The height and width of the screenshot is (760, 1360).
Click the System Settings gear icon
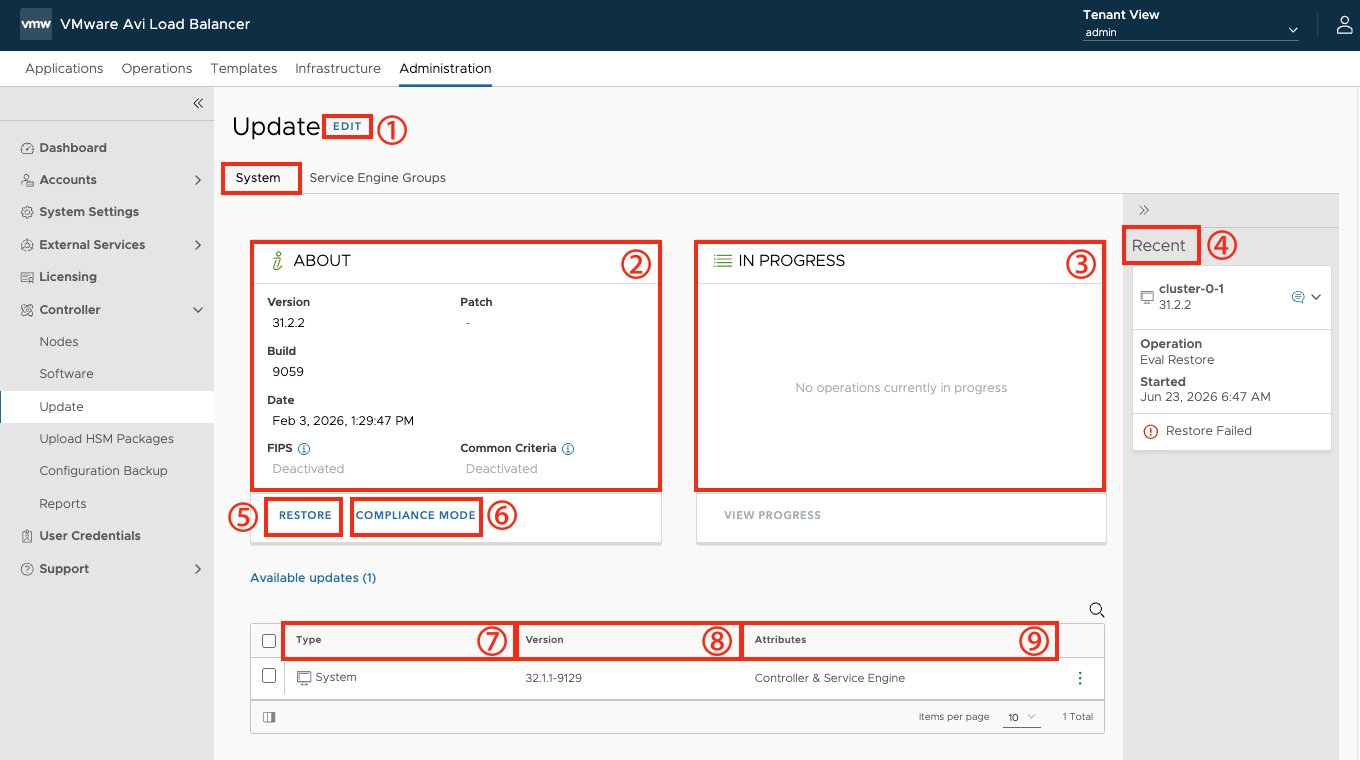point(28,212)
